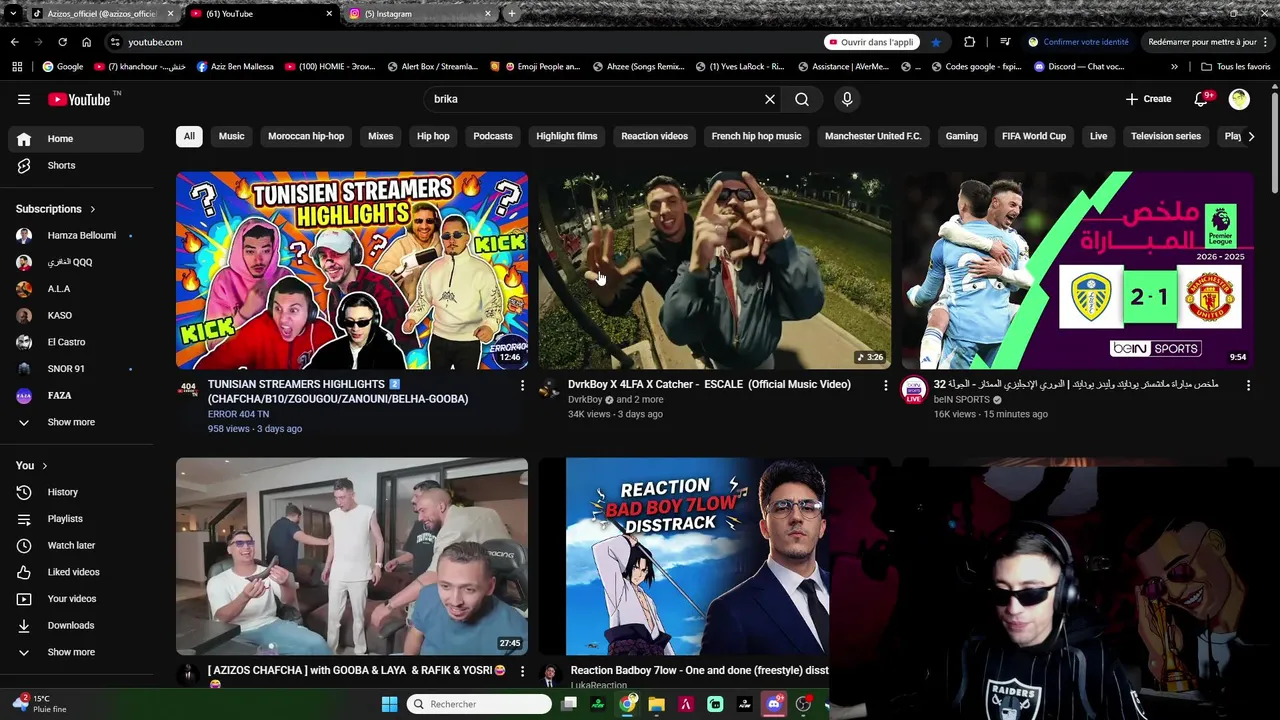Open the YouTube hamburger guide menu
Screen dimensions: 1280x720
[24, 99]
